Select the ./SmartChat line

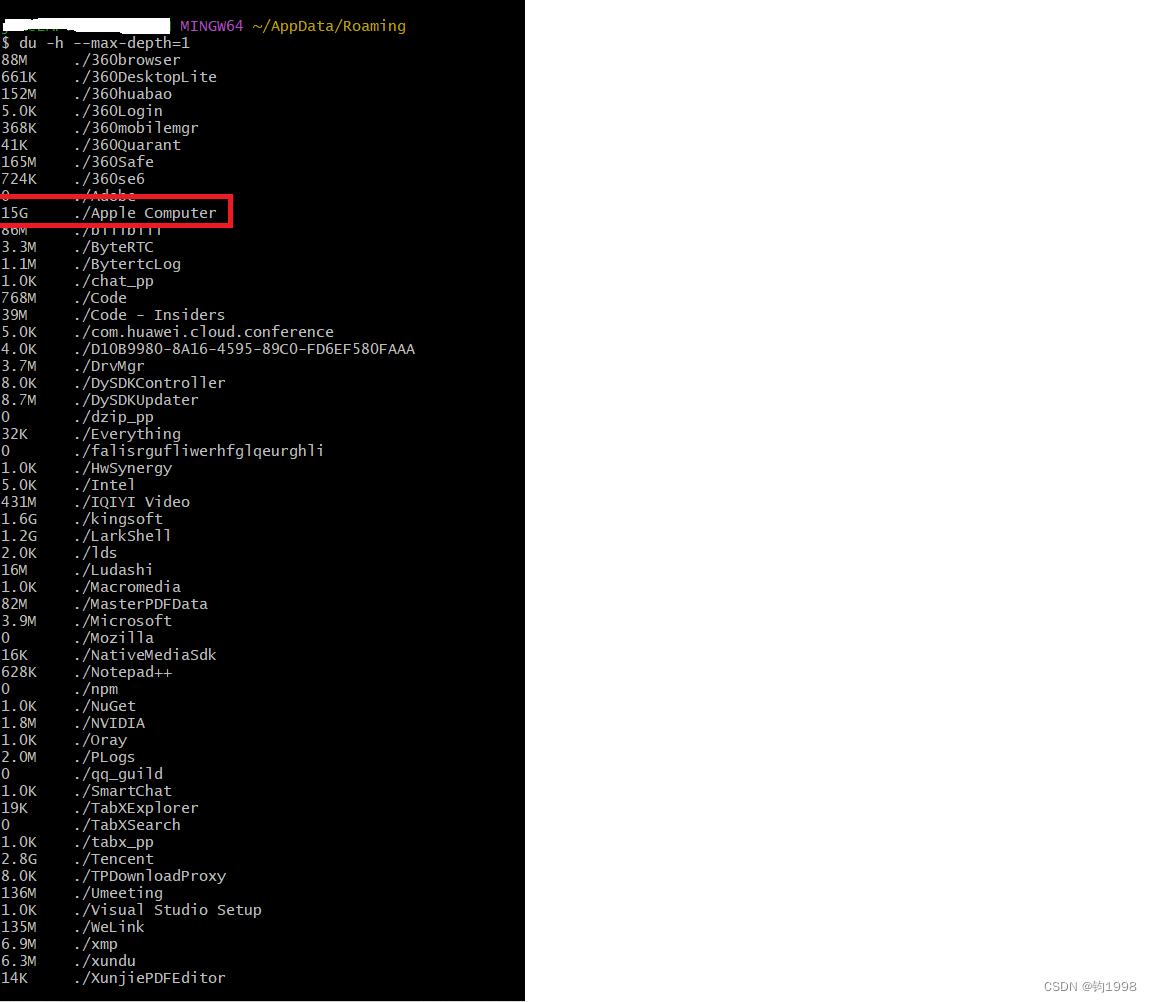point(87,790)
